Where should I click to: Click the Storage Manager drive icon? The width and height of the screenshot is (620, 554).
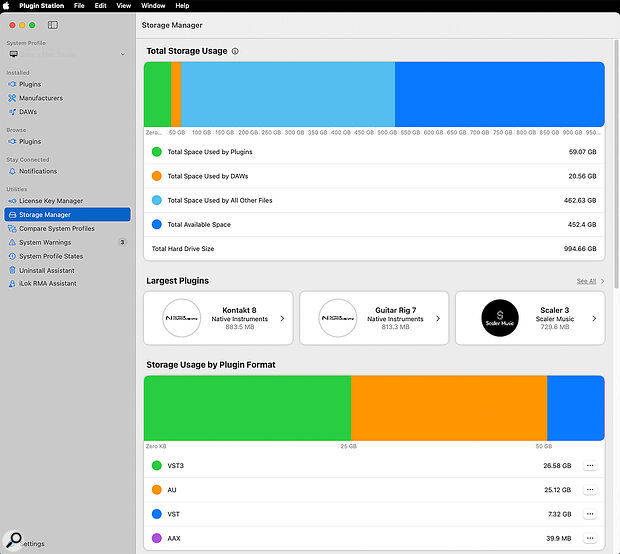click(12, 215)
